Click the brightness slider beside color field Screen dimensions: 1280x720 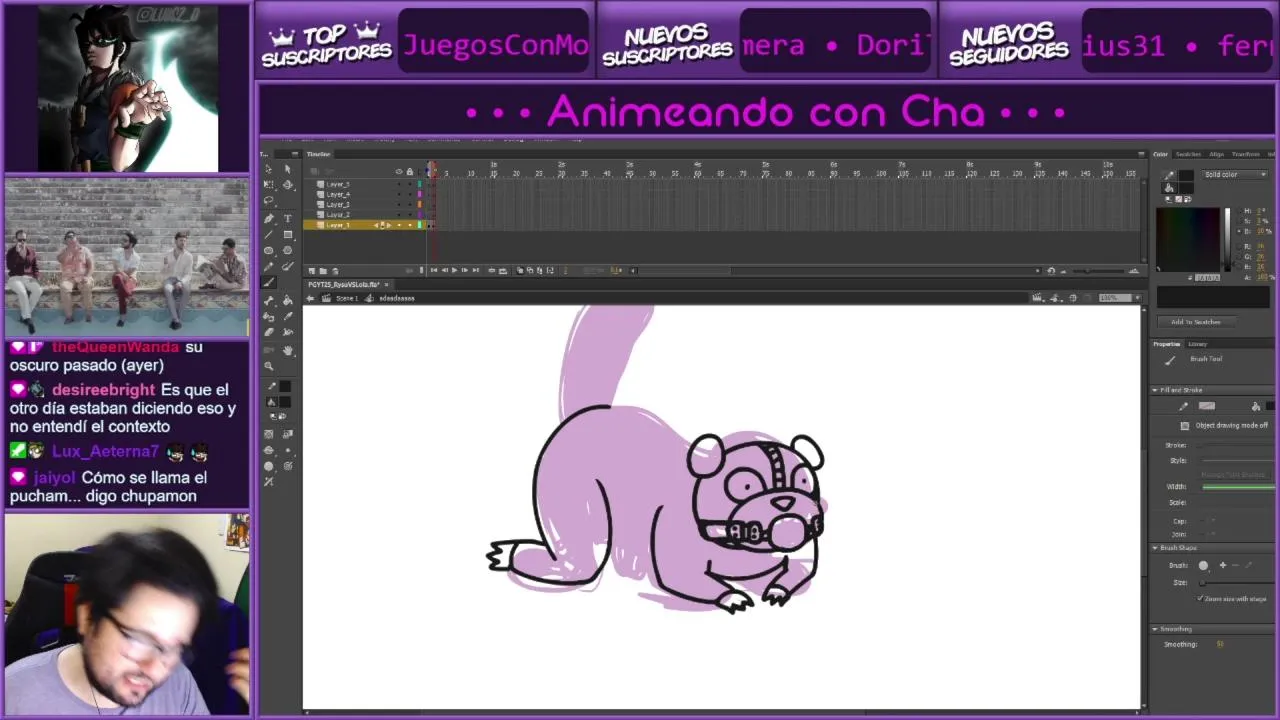1227,240
